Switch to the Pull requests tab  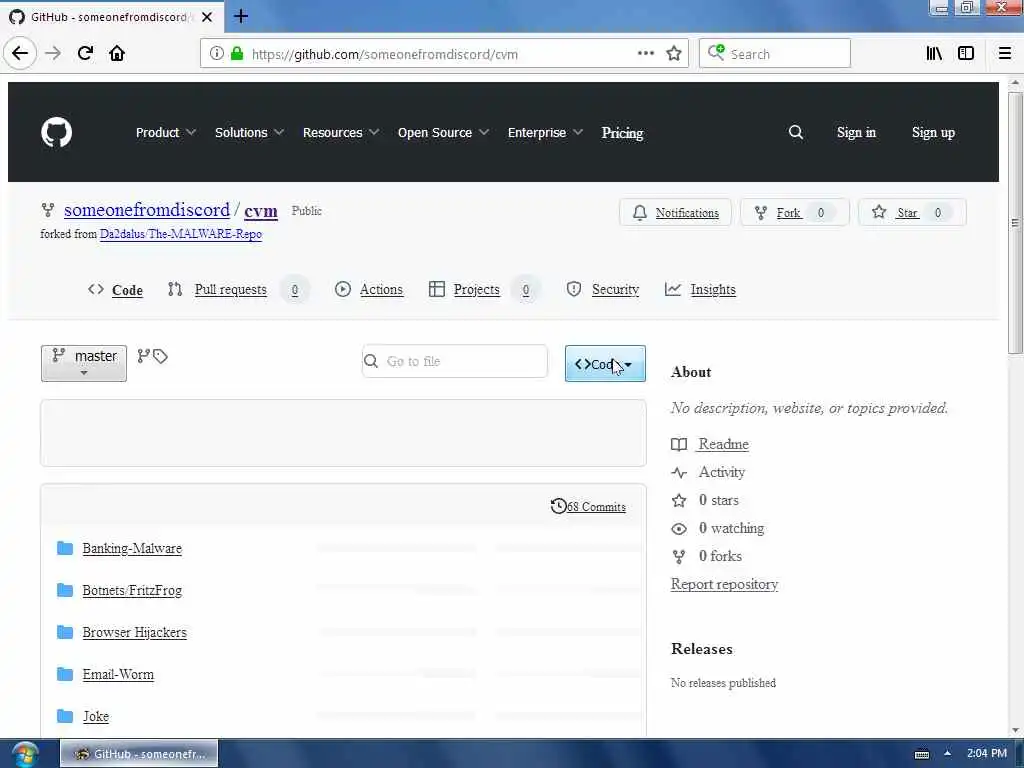(x=231, y=289)
